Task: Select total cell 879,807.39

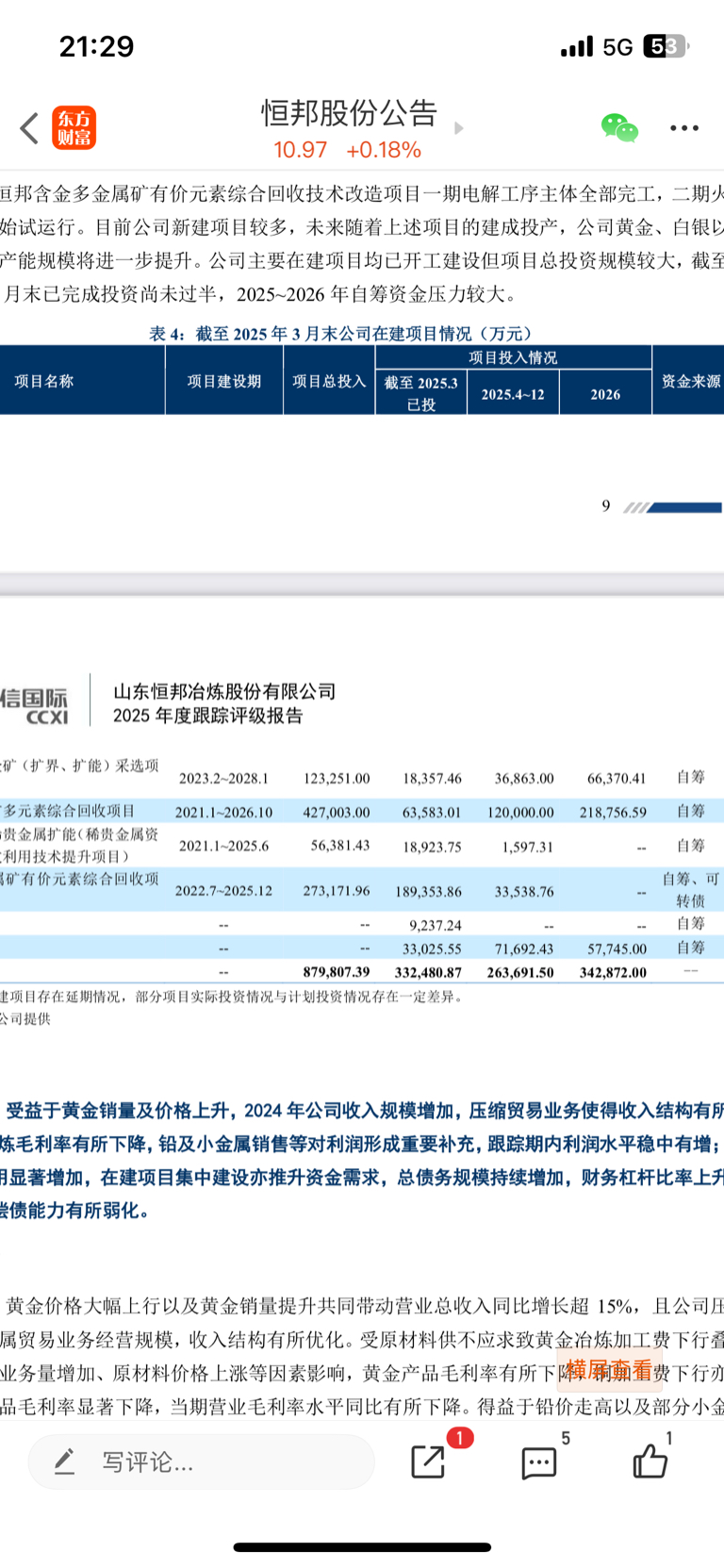Action: (337, 972)
